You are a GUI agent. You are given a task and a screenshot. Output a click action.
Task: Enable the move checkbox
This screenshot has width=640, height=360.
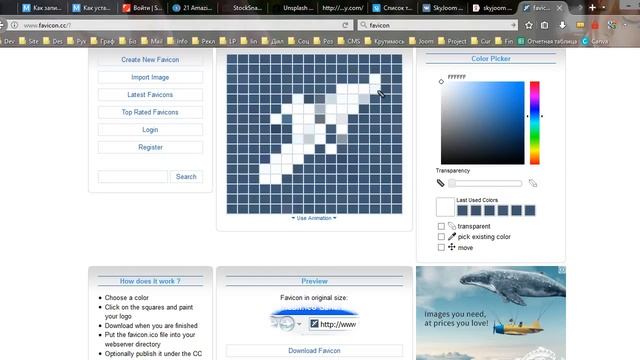pos(441,247)
